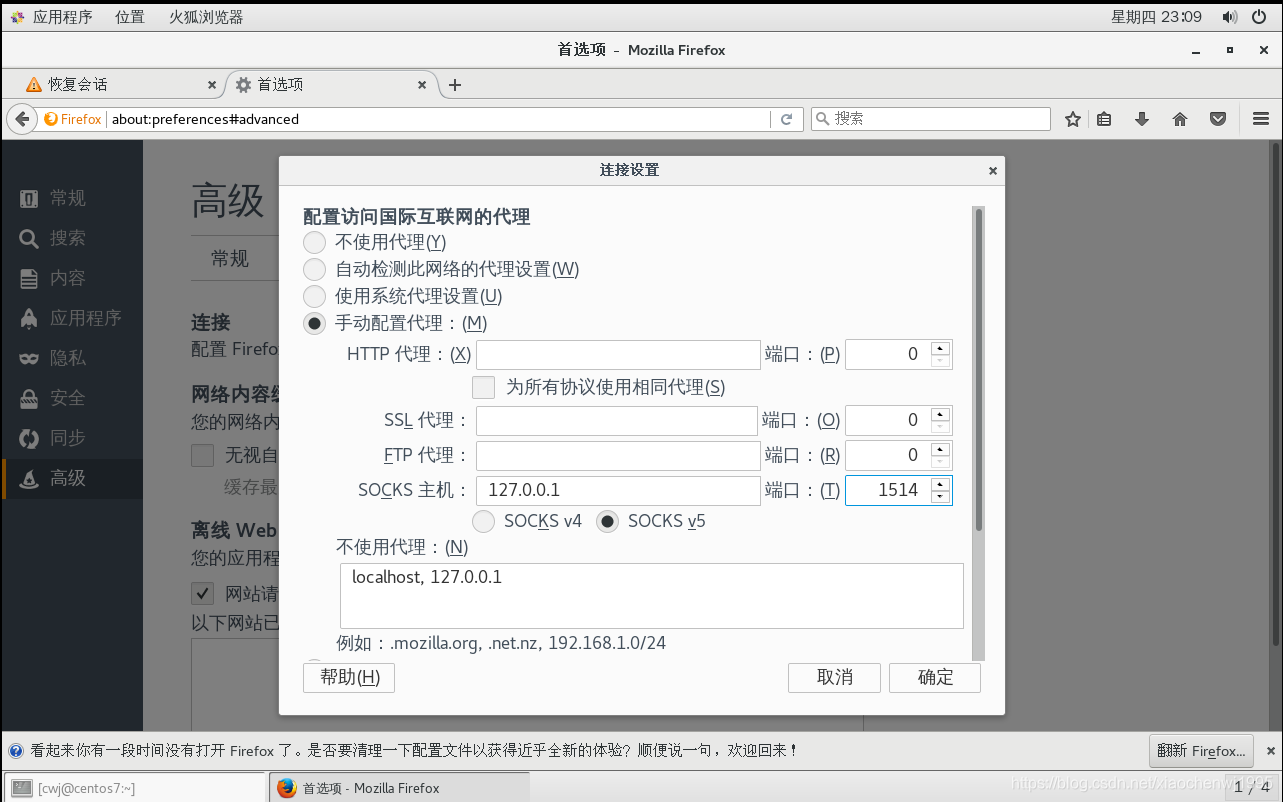Viewport: 1283px width, 802px height.
Task: Switch to 首选项 browser tab
Action: pyautogui.click(x=330, y=85)
